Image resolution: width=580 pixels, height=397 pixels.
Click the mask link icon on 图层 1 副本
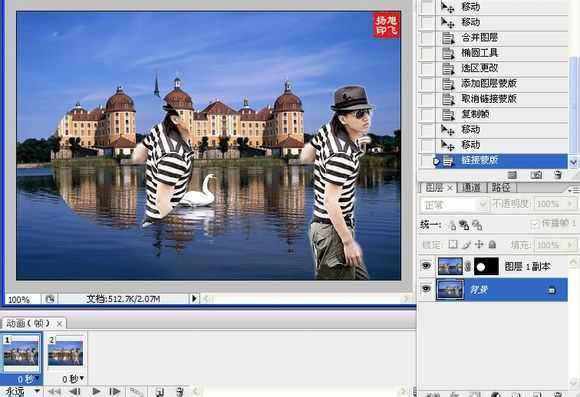[468, 266]
